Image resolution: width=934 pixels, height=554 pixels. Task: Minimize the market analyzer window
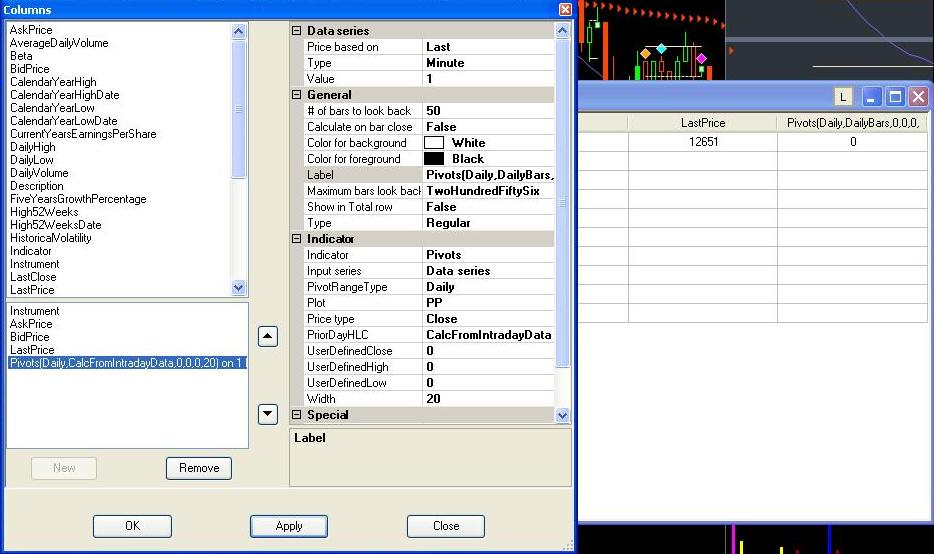pyautogui.click(x=871, y=97)
